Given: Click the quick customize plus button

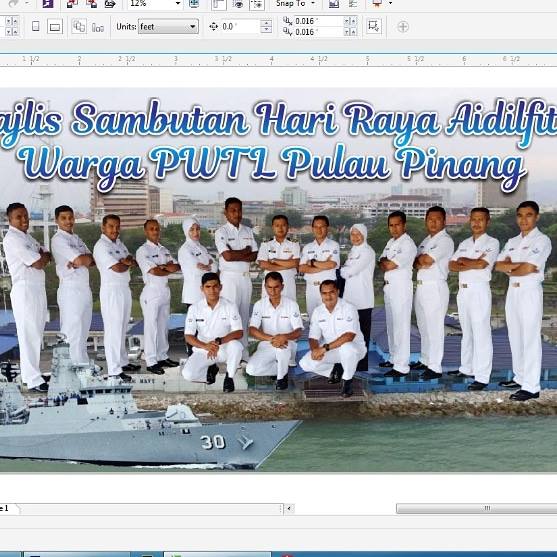Looking at the screenshot, I should pyautogui.click(x=403, y=27).
